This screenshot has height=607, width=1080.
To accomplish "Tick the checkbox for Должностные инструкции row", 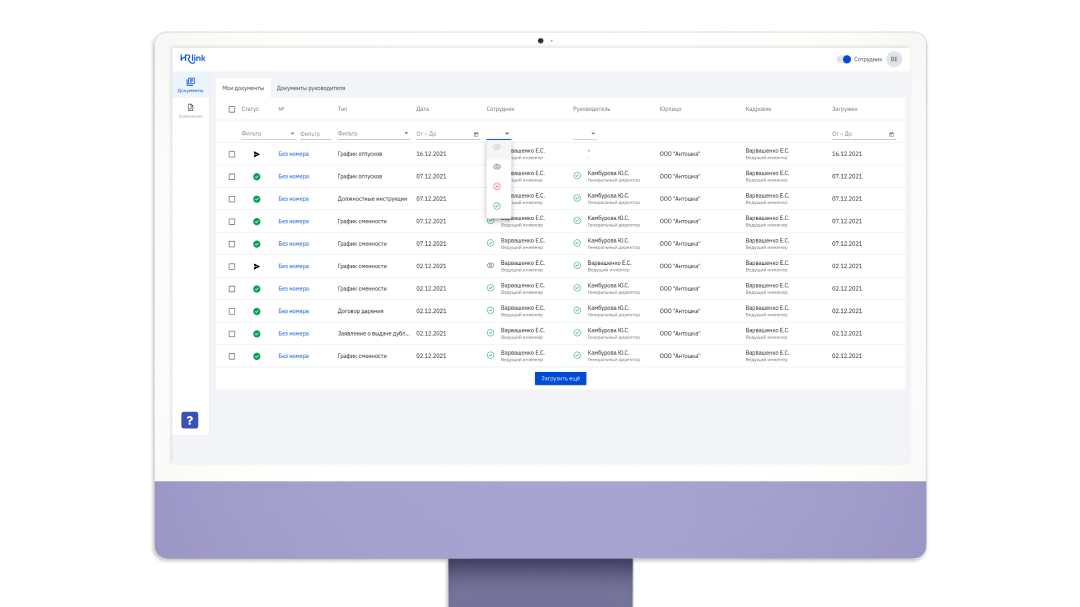I will pyautogui.click(x=232, y=199).
